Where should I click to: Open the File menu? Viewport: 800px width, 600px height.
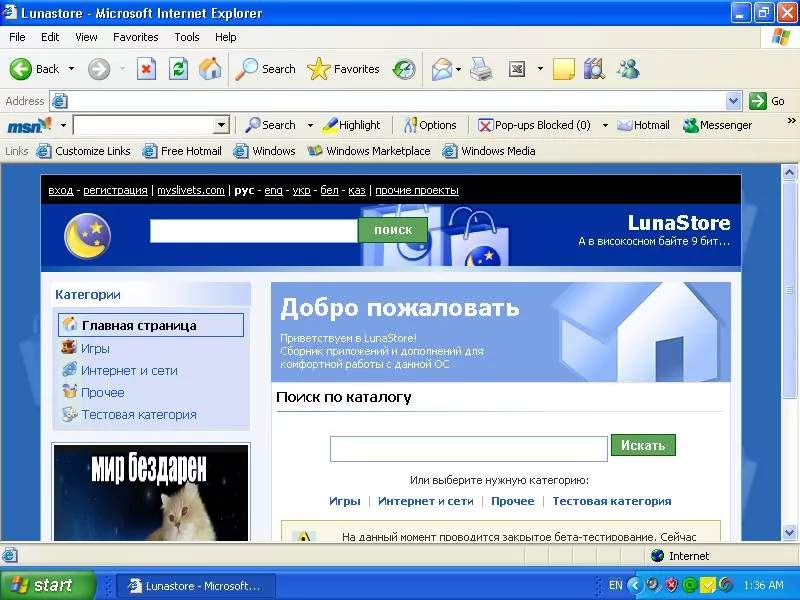point(17,37)
